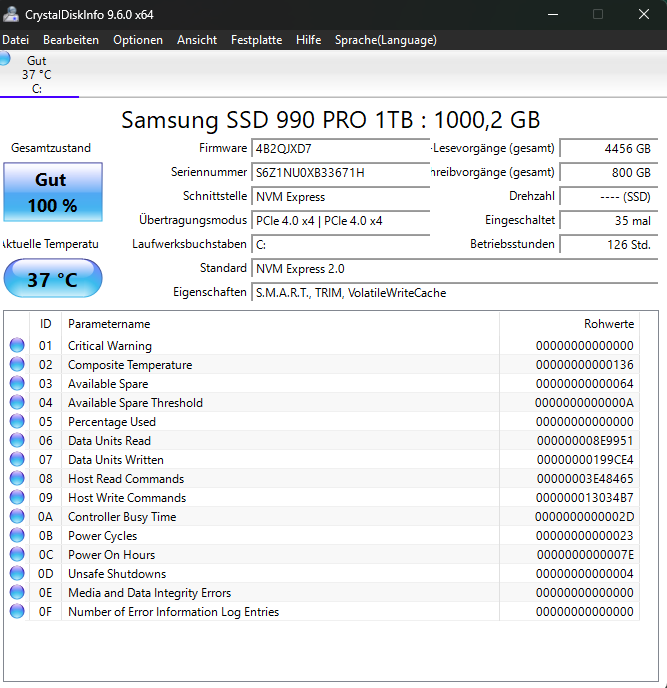Open the Hilfe menu
The height and width of the screenshot is (688, 667).
[308, 40]
